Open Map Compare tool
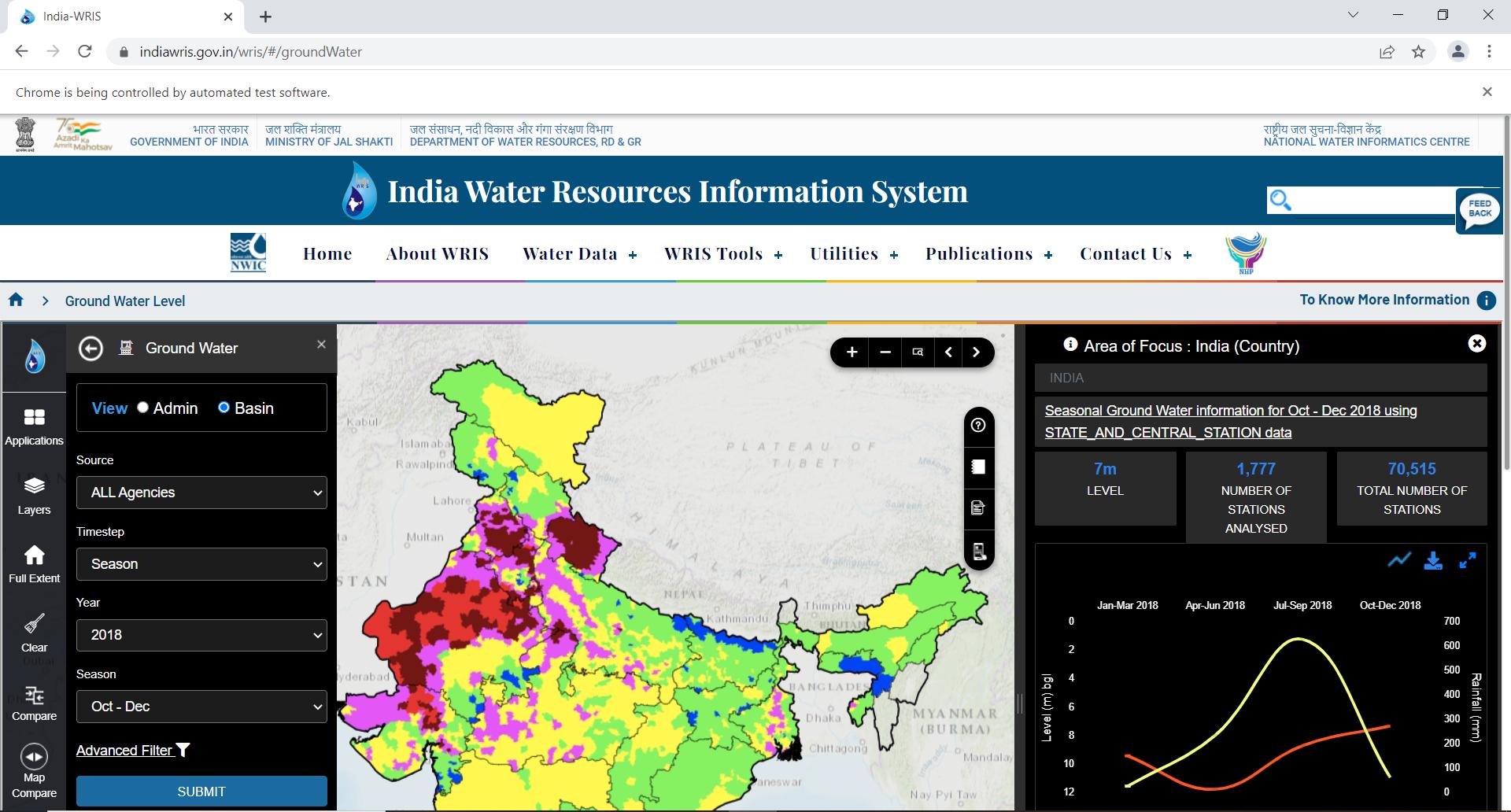Image resolution: width=1511 pixels, height=812 pixels. point(34,772)
